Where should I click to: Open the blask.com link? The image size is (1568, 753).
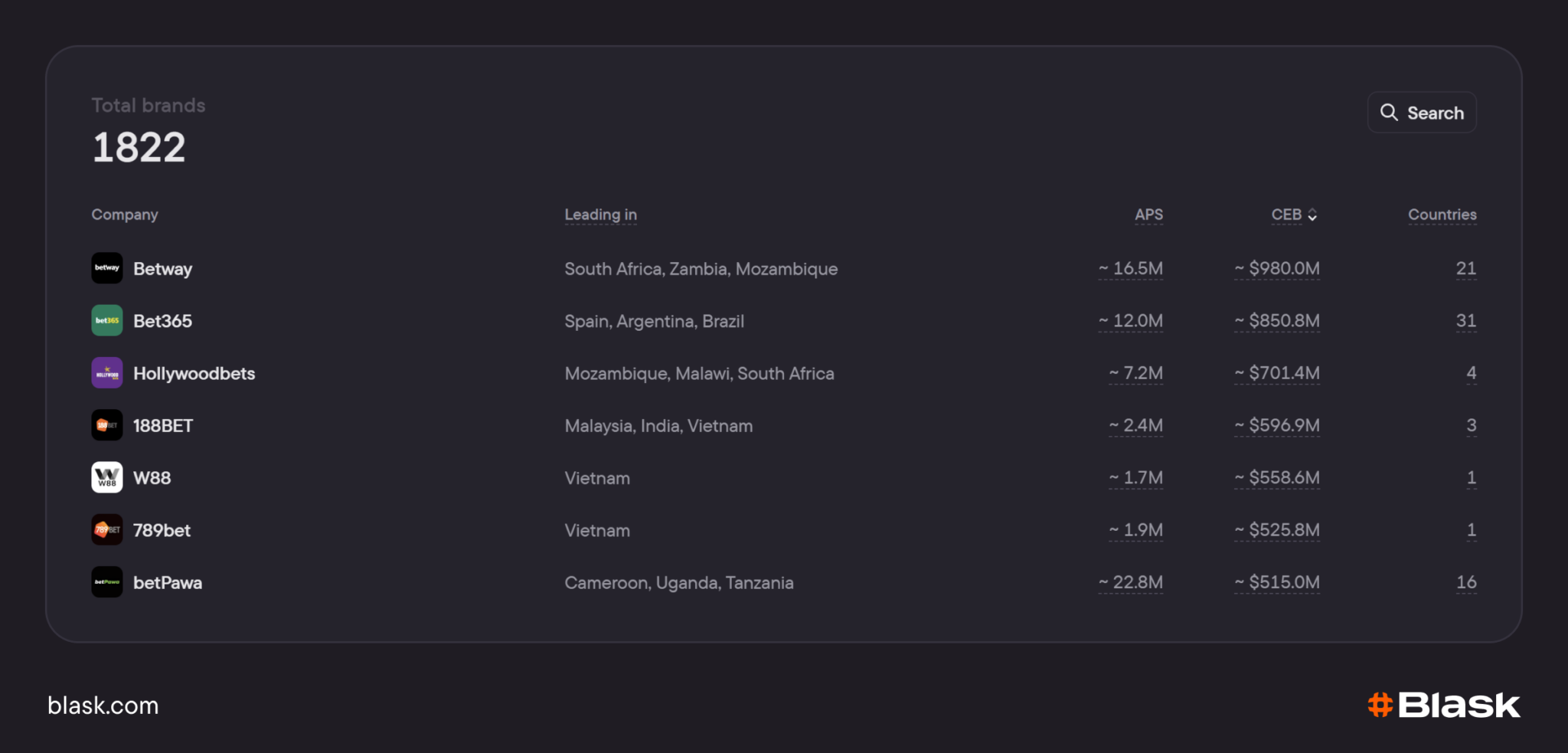[x=103, y=706]
